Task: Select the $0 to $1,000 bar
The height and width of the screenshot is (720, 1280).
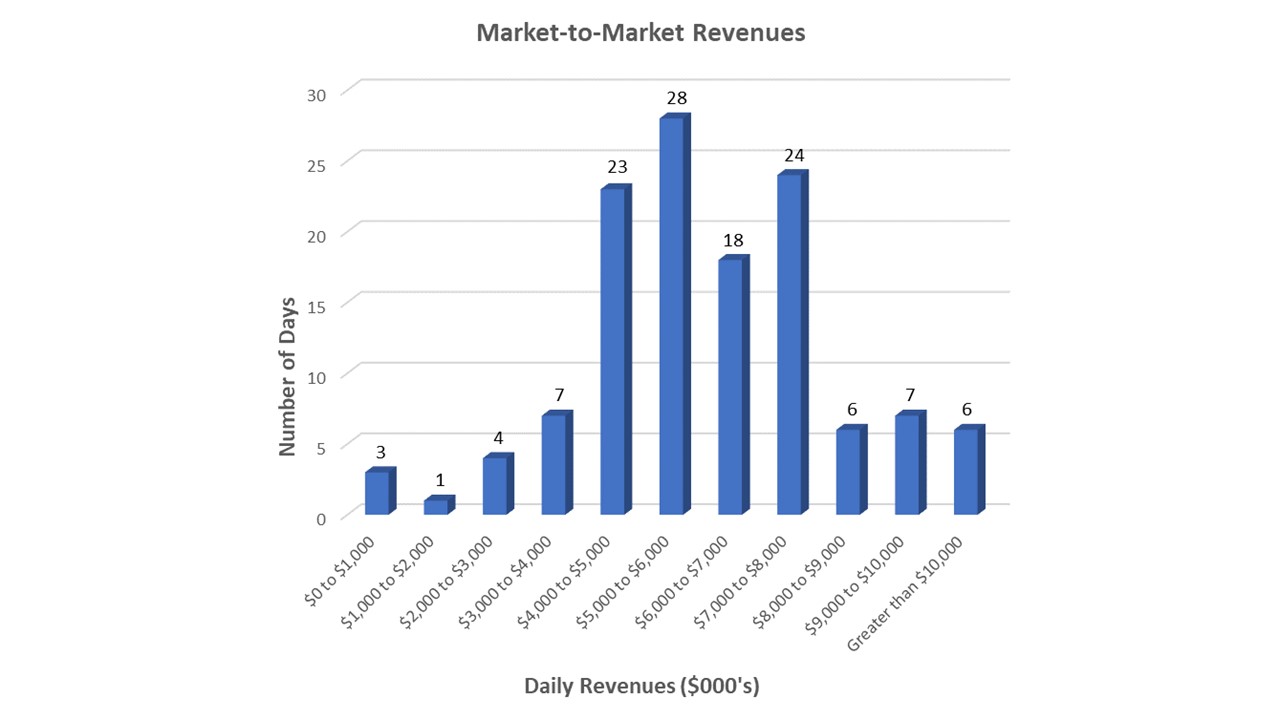Action: pos(377,493)
